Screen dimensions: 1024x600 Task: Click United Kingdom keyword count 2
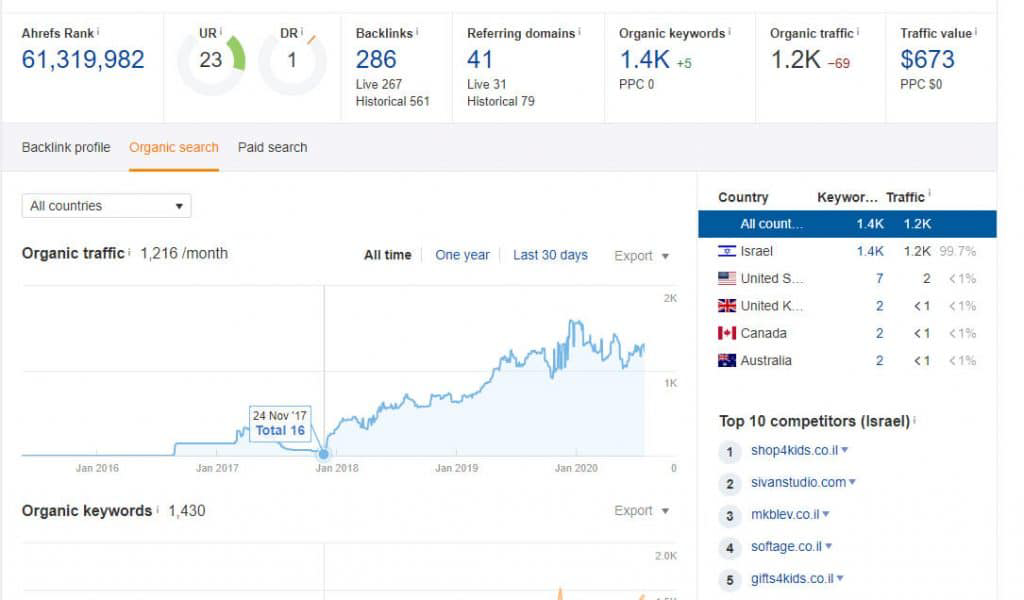pyautogui.click(x=880, y=306)
